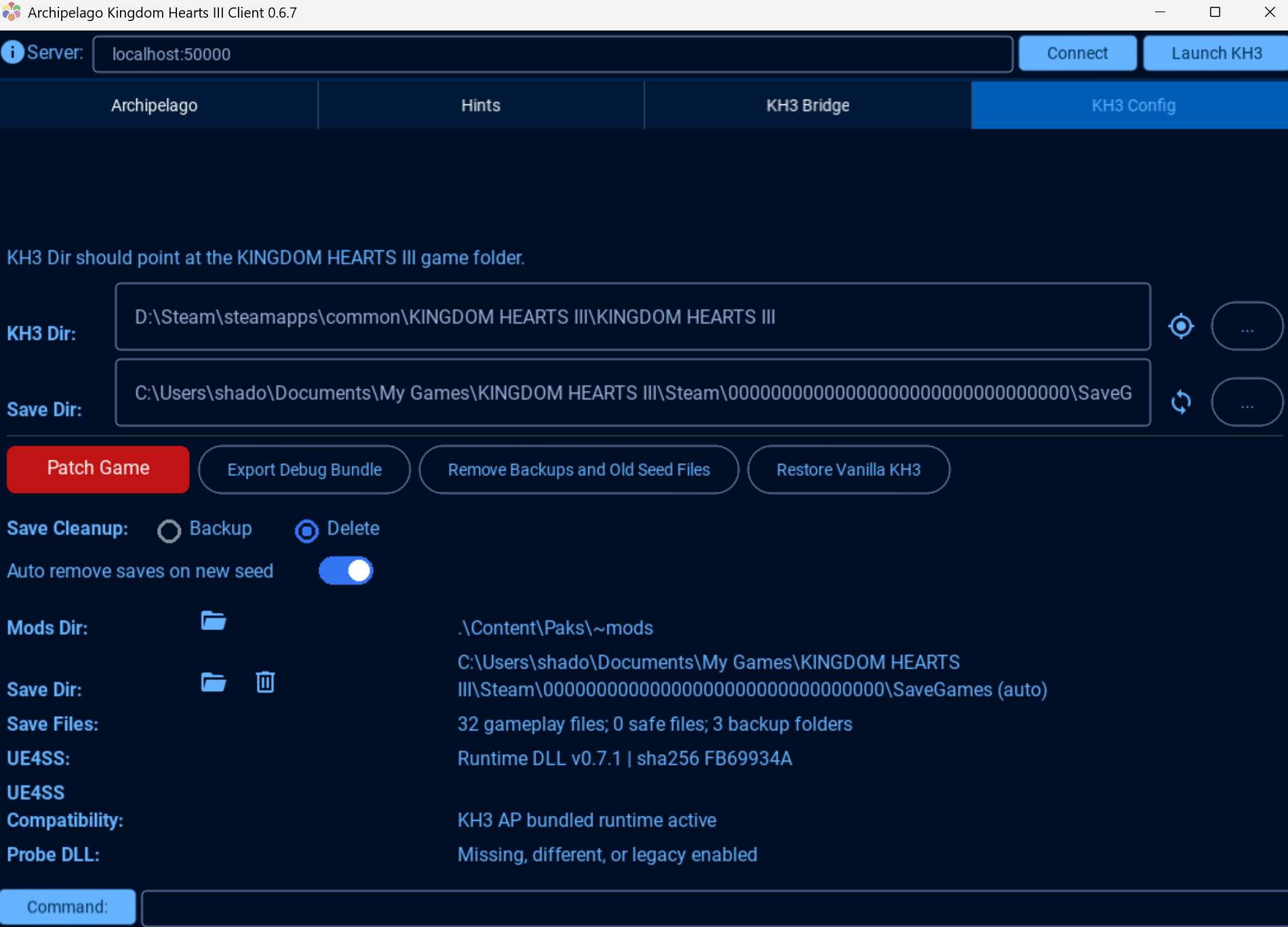Minimize the client window
The width and height of the screenshot is (1288, 927).
click(1161, 12)
